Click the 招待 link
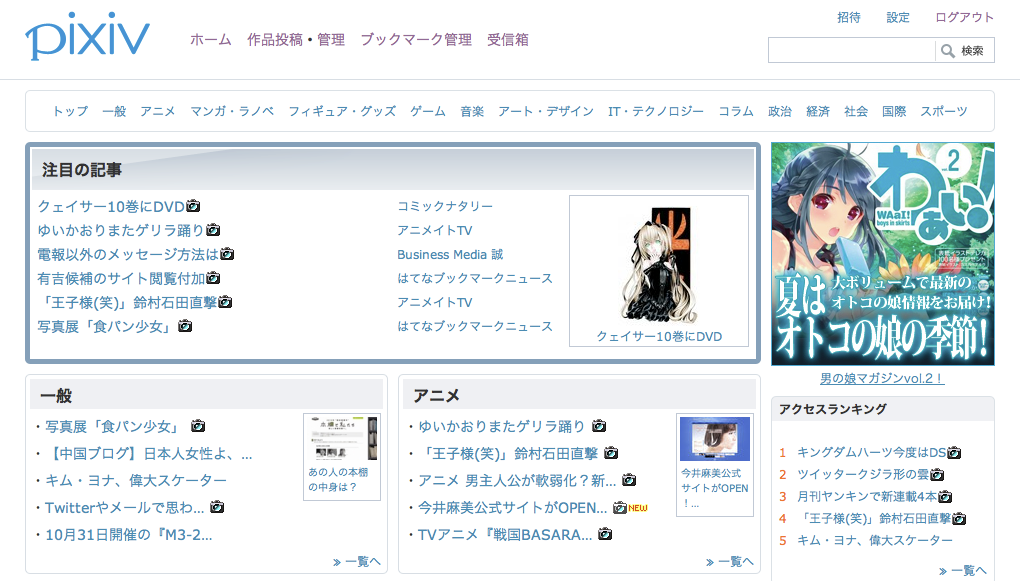Image resolution: width=1020 pixels, height=581 pixels. click(849, 18)
